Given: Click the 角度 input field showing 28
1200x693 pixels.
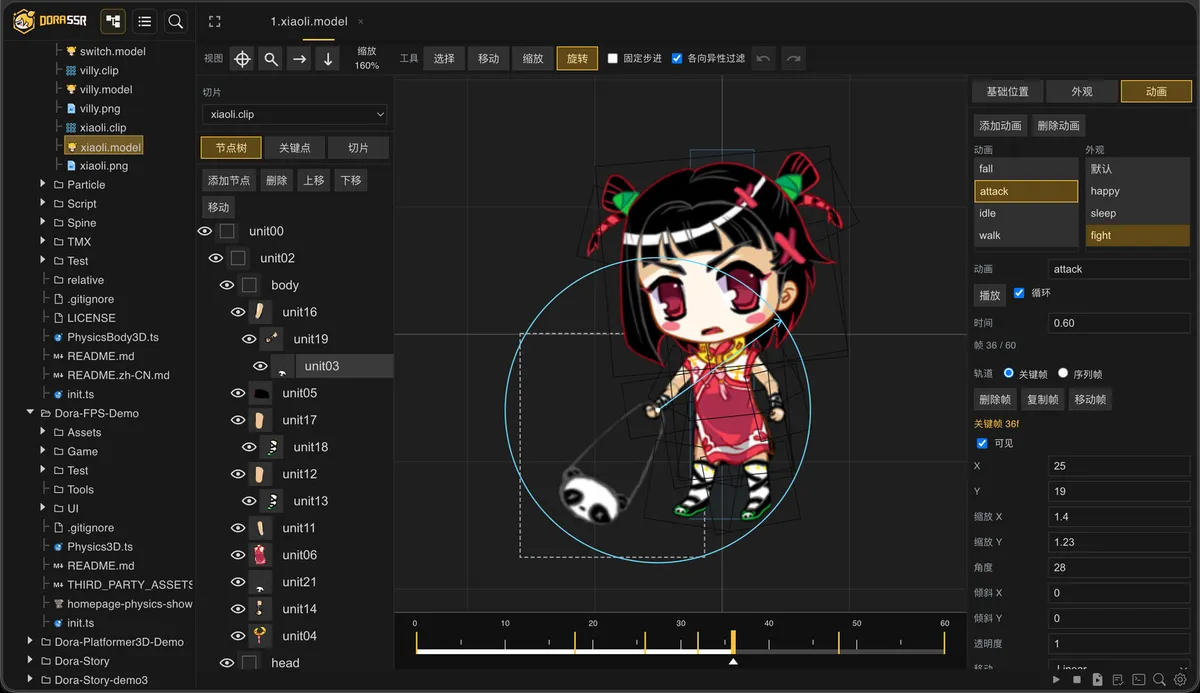Looking at the screenshot, I should [x=1119, y=567].
